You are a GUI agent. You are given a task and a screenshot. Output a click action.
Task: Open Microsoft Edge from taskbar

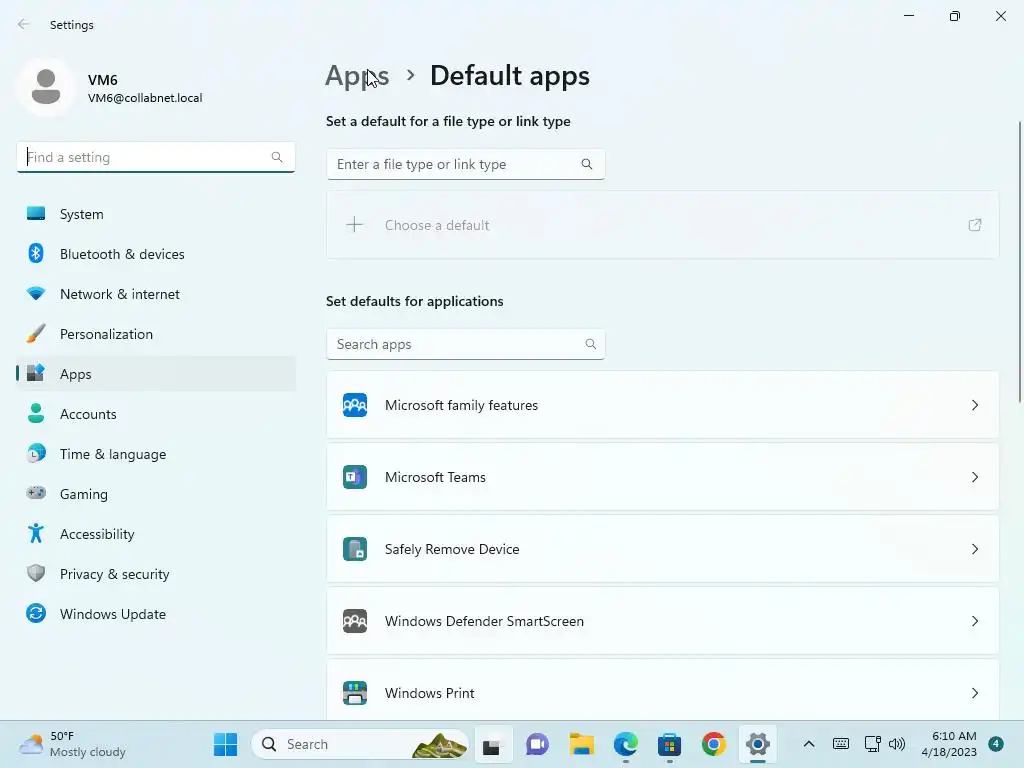point(625,744)
